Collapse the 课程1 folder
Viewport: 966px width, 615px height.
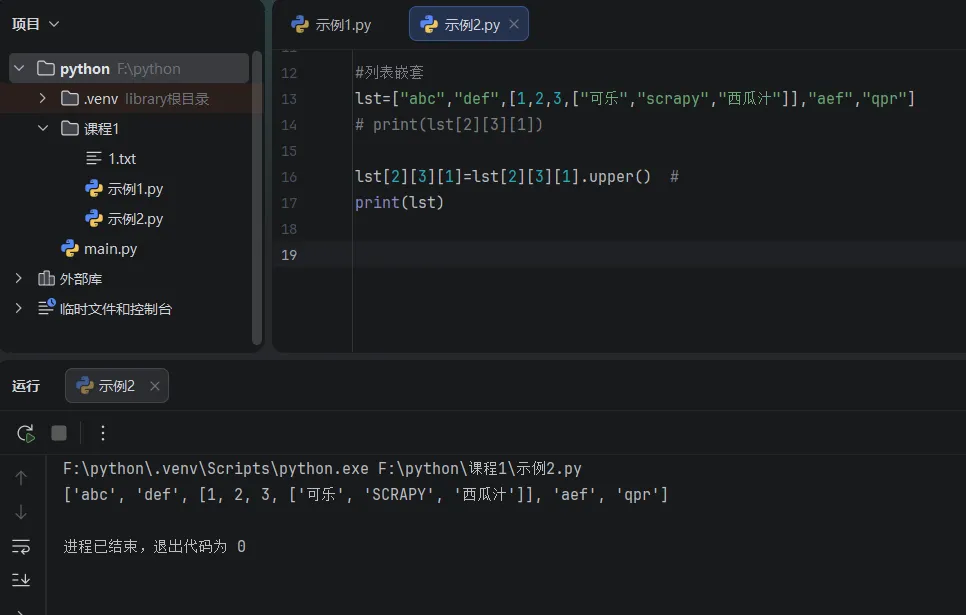click(43, 128)
